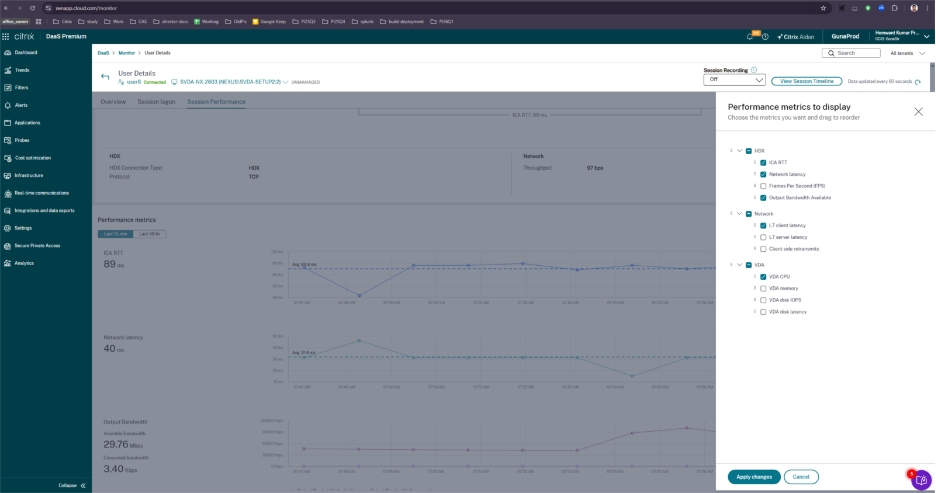Click the Apply changes button
936x493 pixels.
tap(754, 477)
